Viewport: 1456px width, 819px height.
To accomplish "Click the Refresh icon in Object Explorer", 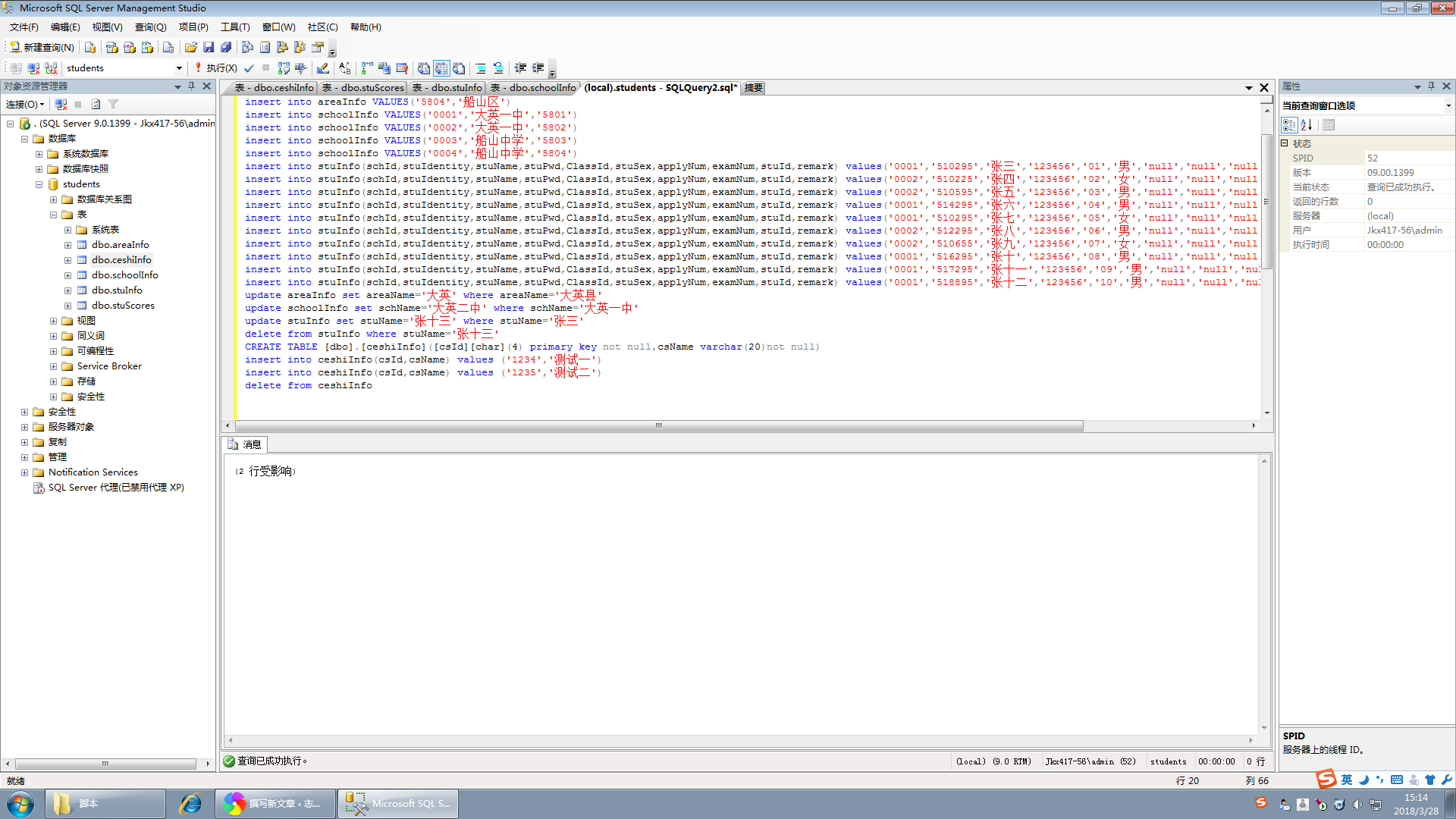I will pyautogui.click(x=96, y=104).
